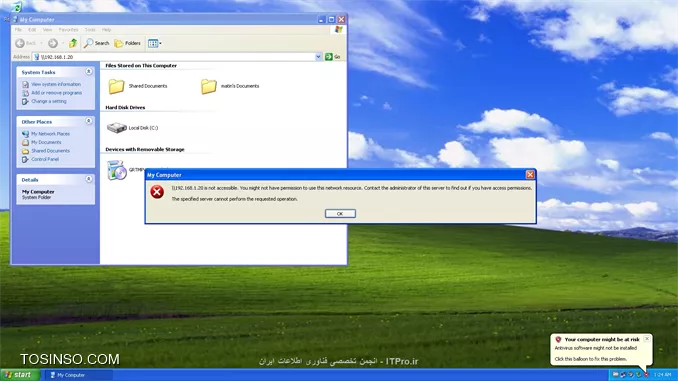This screenshot has height=381, width=678.
Task: Select the matin's Documents folder icon
Action: pyautogui.click(x=209, y=86)
